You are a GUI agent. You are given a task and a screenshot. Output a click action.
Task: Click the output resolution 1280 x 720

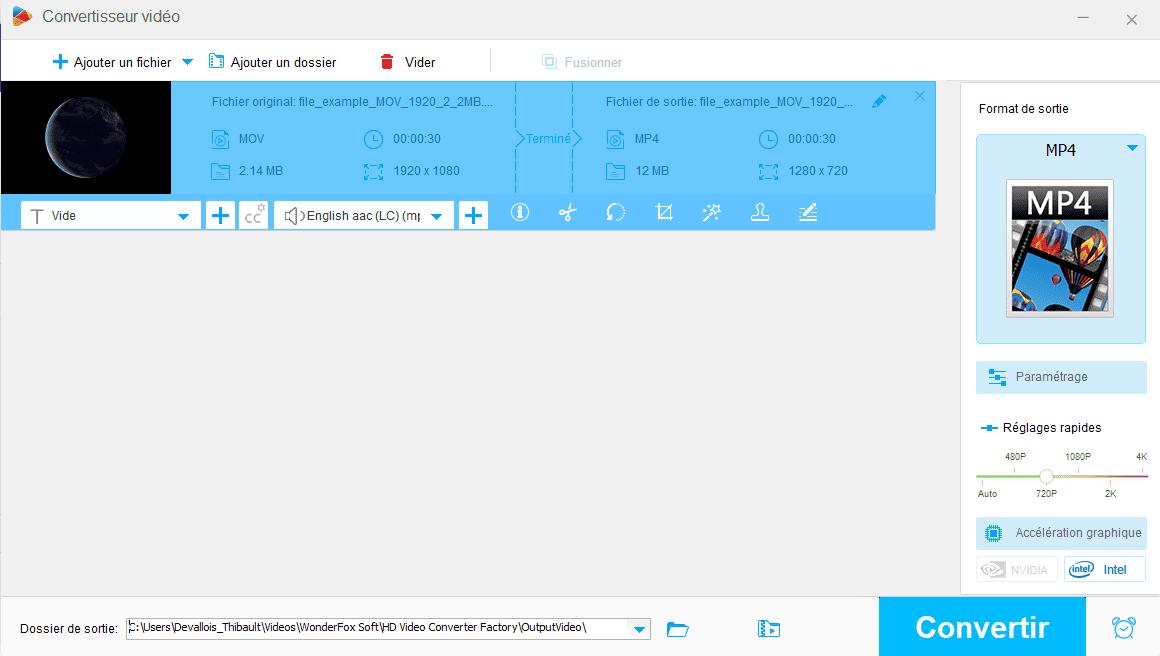point(817,171)
